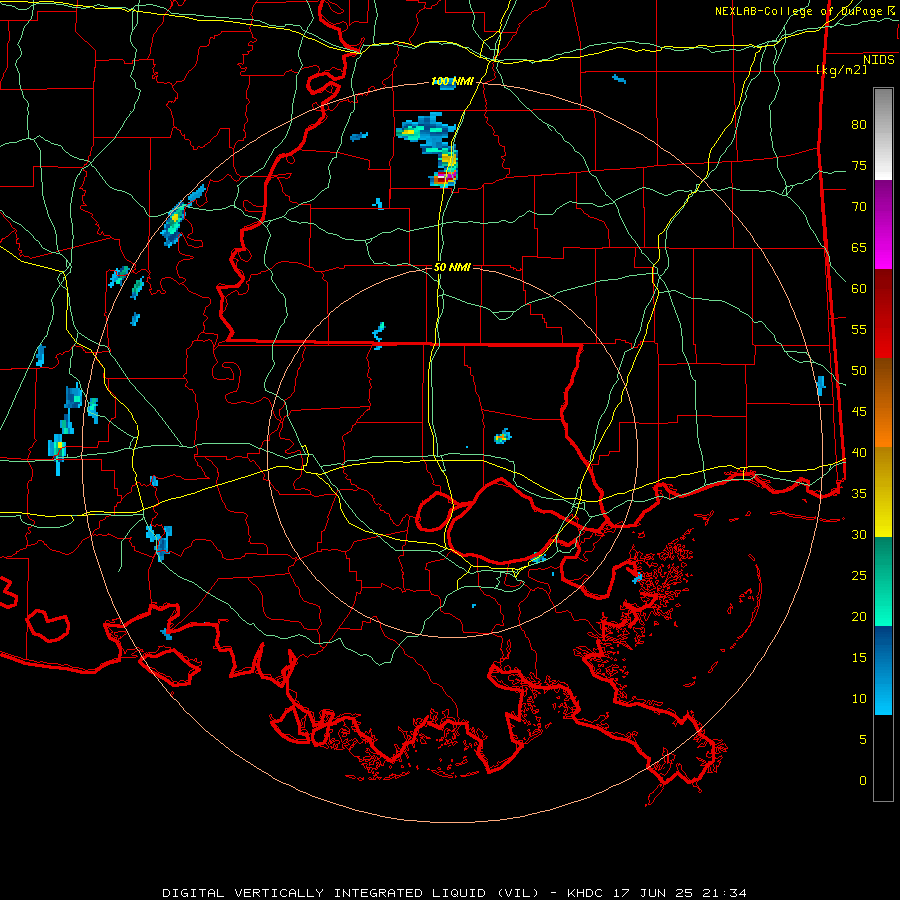Select the green segment of the color scale
Screen dimensions: 900x900
883,581
